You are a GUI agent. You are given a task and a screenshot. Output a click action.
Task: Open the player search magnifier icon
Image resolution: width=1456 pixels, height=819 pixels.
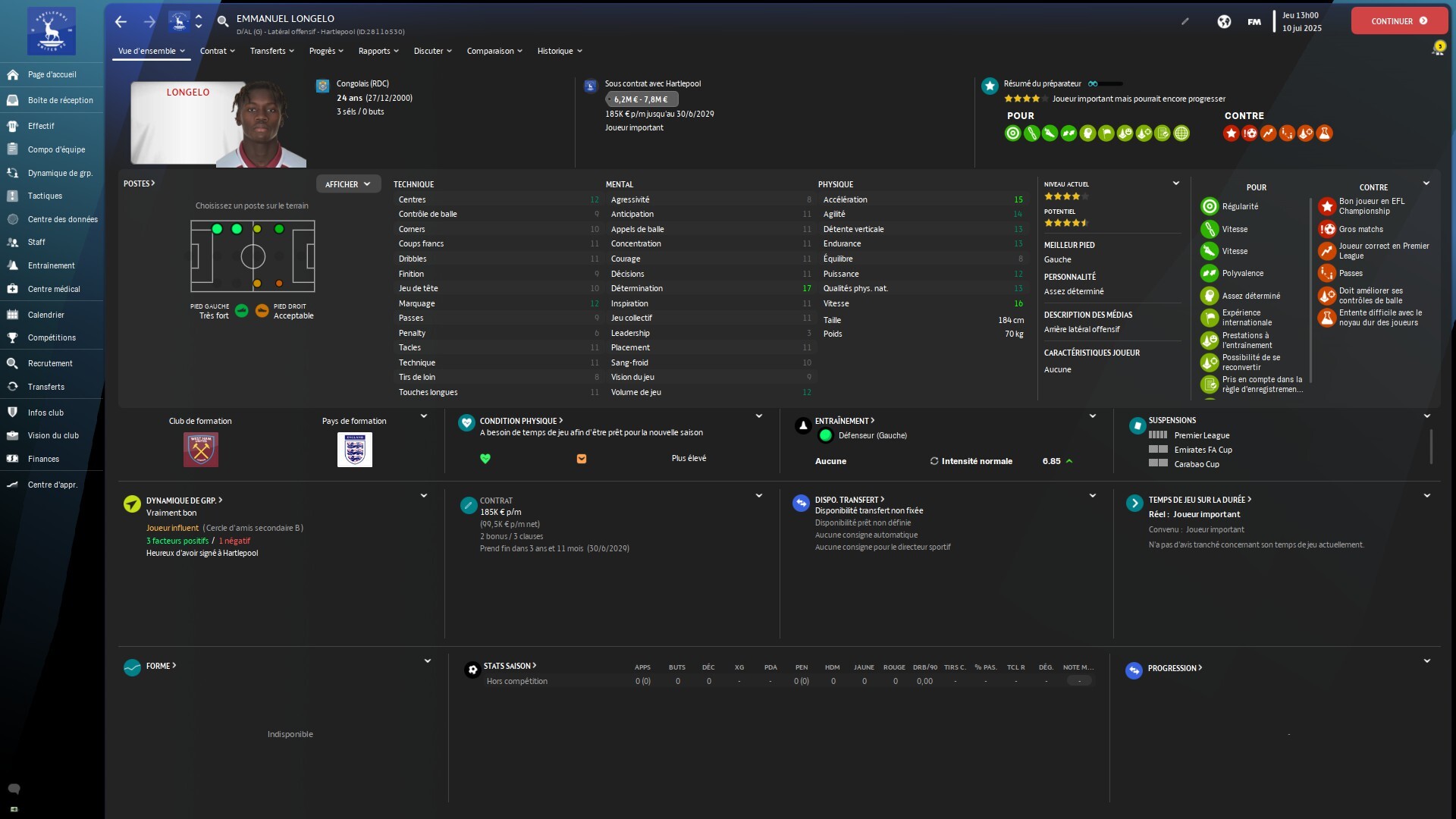pyautogui.click(x=223, y=21)
